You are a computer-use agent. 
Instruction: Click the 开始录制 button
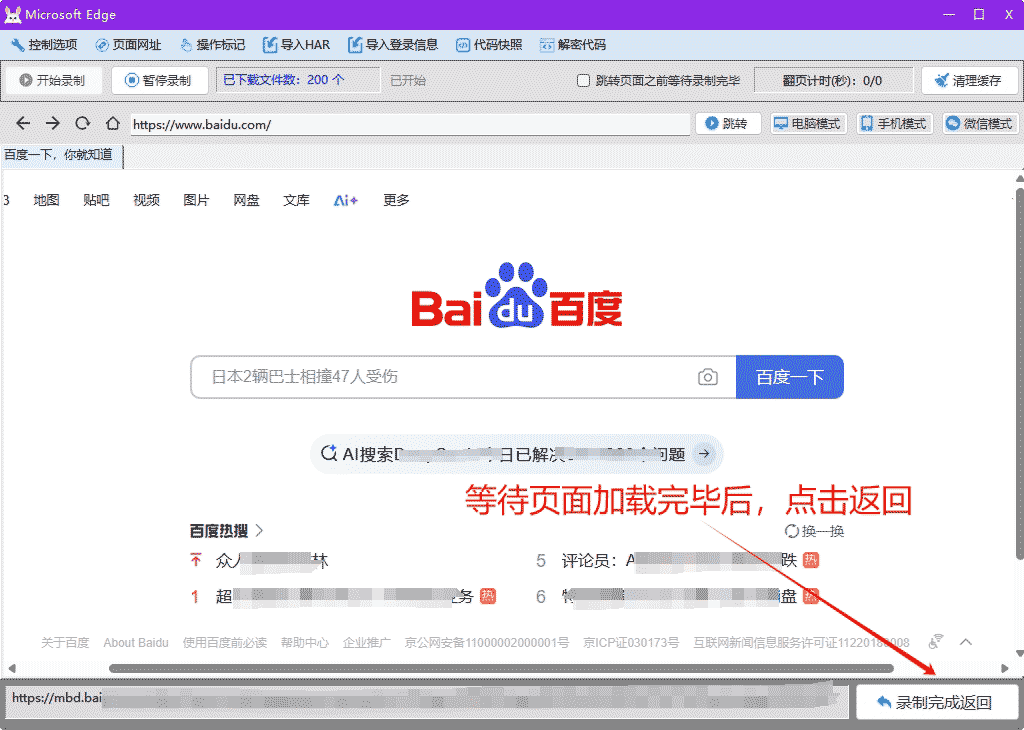53,80
